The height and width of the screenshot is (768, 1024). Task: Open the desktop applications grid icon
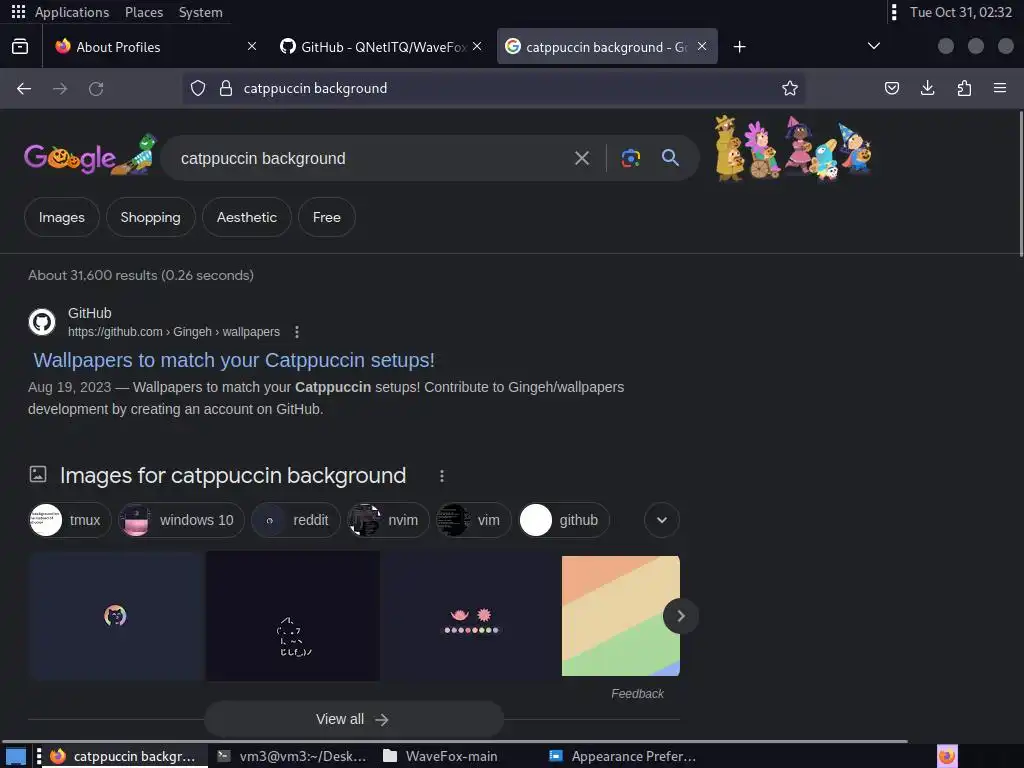(x=18, y=12)
